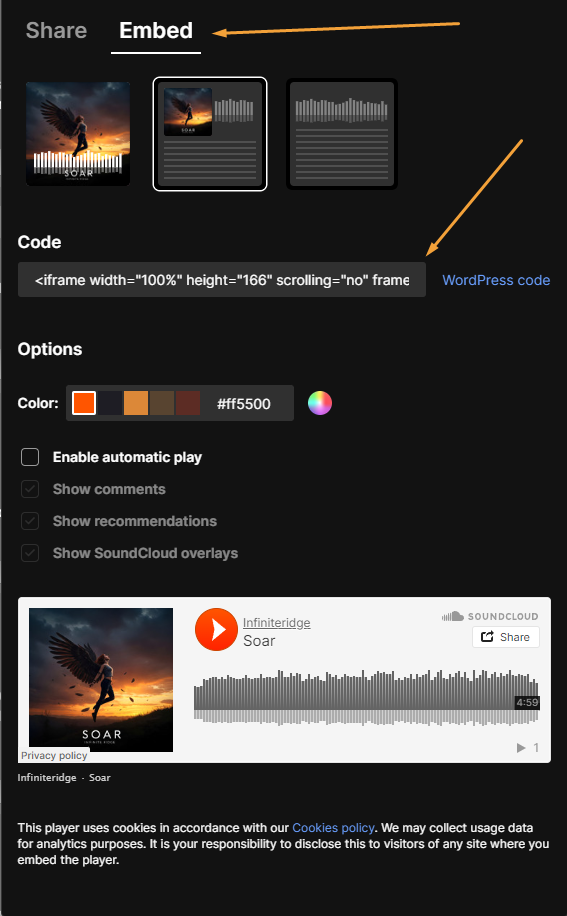Open the rainbow custom color picker
This screenshot has height=916, width=567.
click(319, 403)
